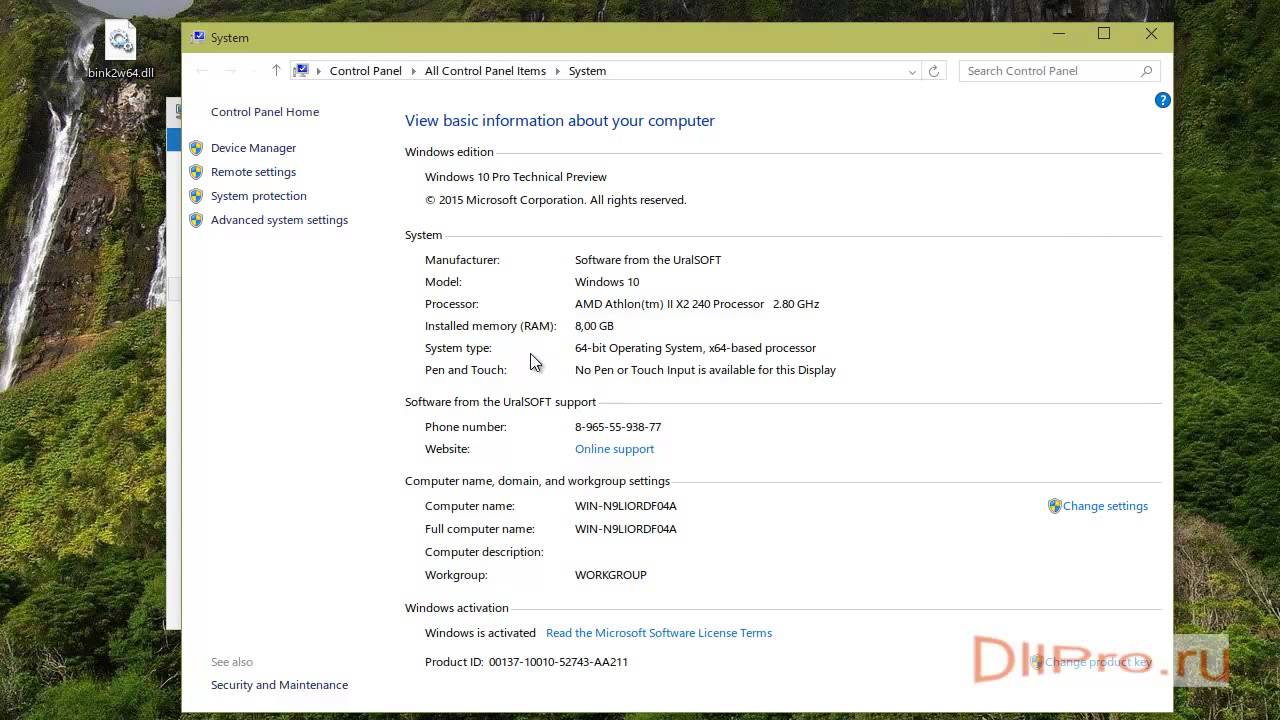Click the magnifier search icon
The width and height of the screenshot is (1280, 720).
pos(1146,71)
